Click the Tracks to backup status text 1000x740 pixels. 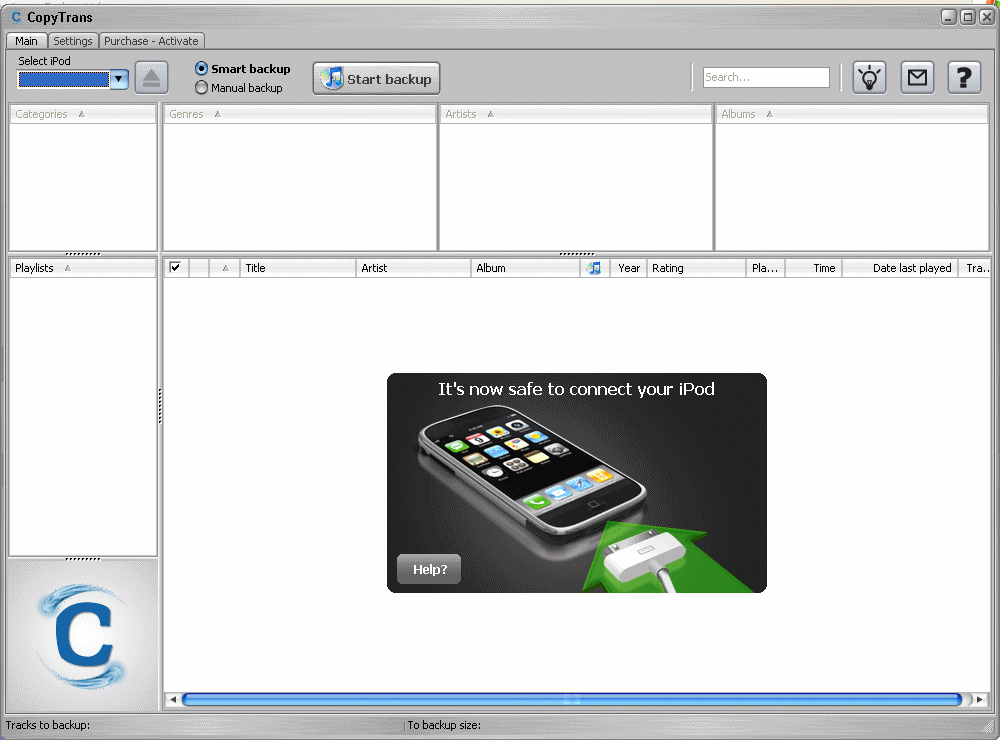pos(48,725)
